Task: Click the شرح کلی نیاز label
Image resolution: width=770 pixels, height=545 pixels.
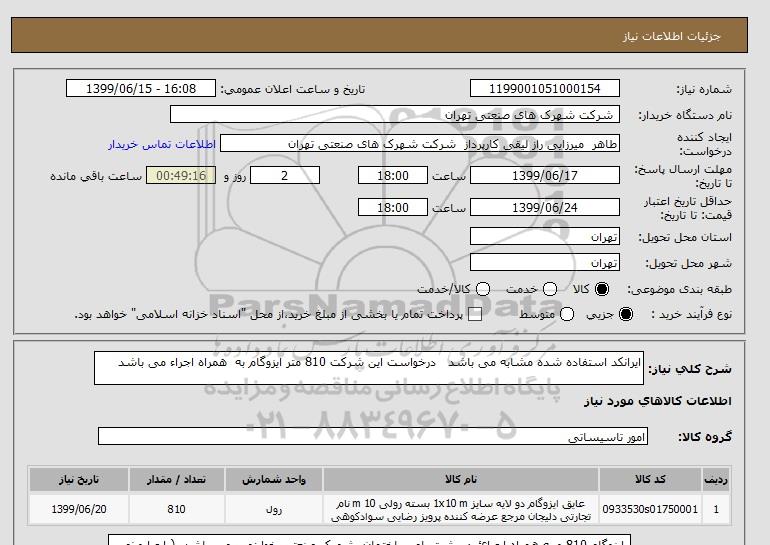Action: [690, 369]
